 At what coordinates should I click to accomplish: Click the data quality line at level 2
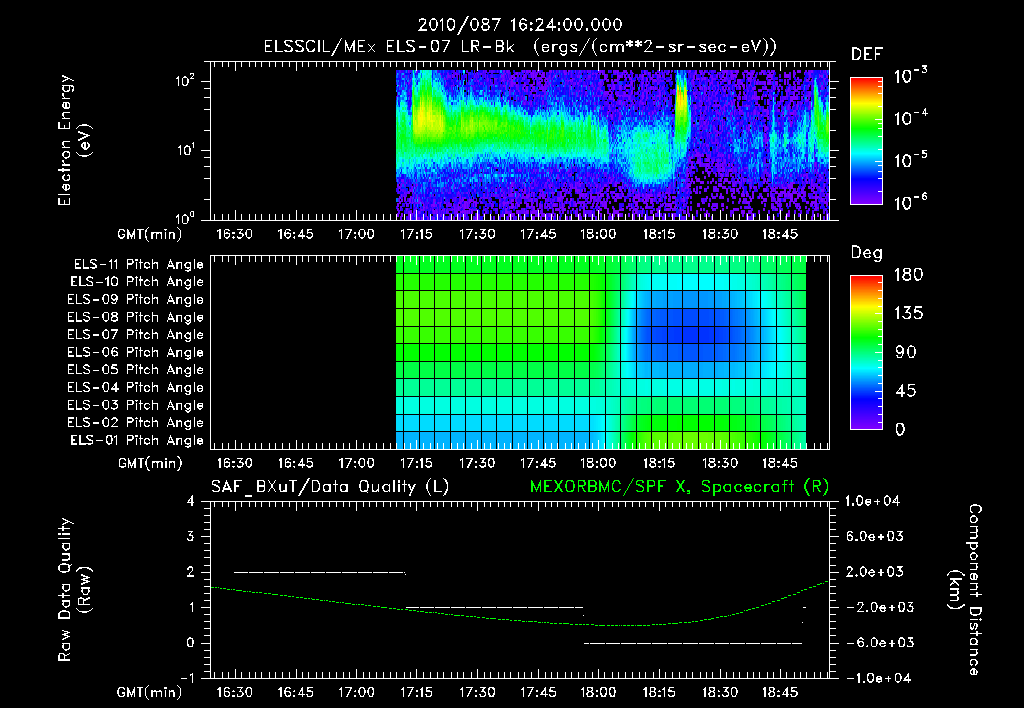(320, 573)
